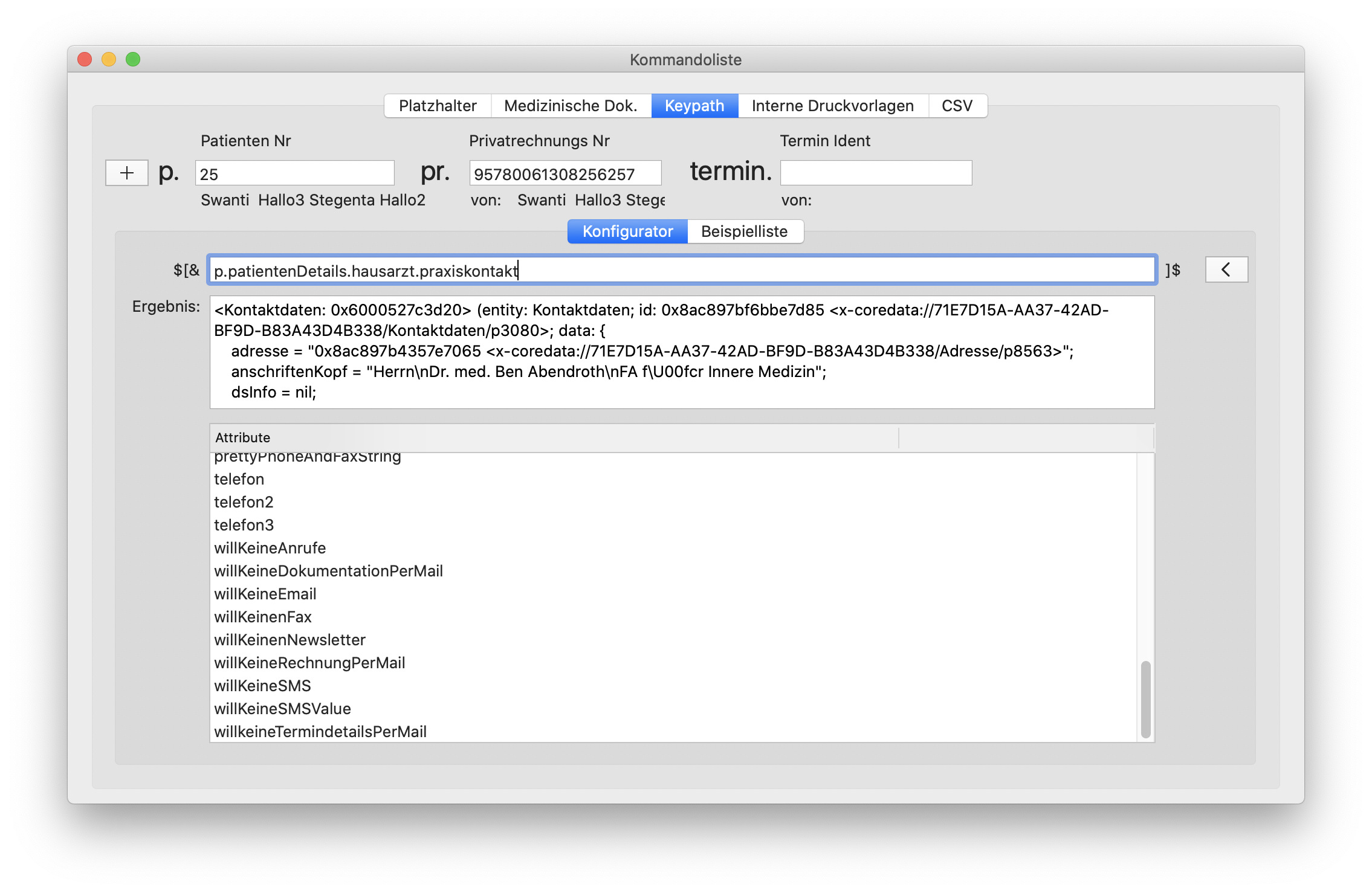Image resolution: width=1372 pixels, height=893 pixels.
Task: Click the plus button next to Patienten Nr
Action: coord(127,173)
